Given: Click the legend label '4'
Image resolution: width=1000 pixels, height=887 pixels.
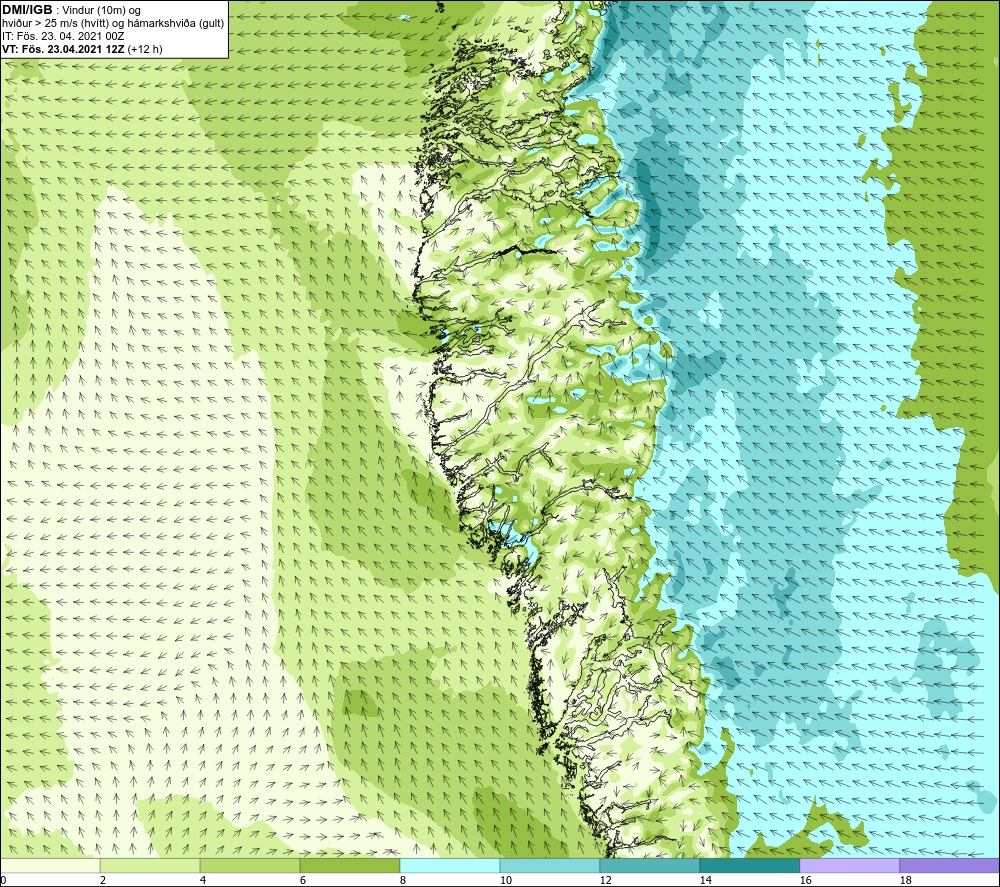Looking at the screenshot, I should pyautogui.click(x=203, y=881).
